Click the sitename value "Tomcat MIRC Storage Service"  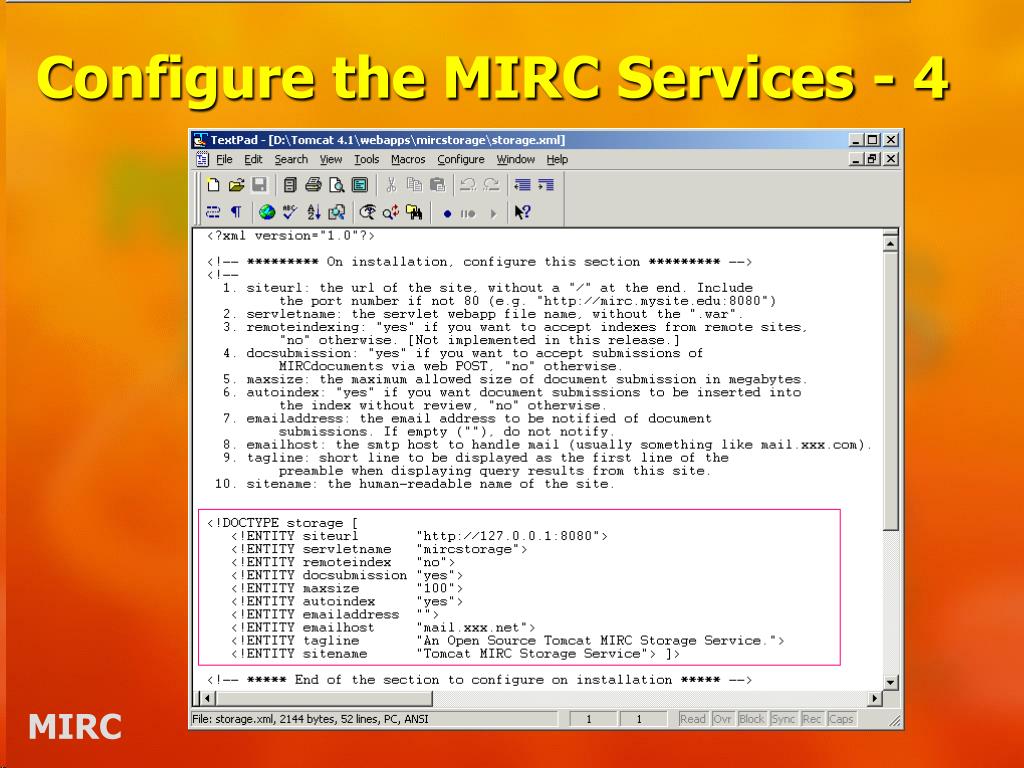[x=532, y=654]
